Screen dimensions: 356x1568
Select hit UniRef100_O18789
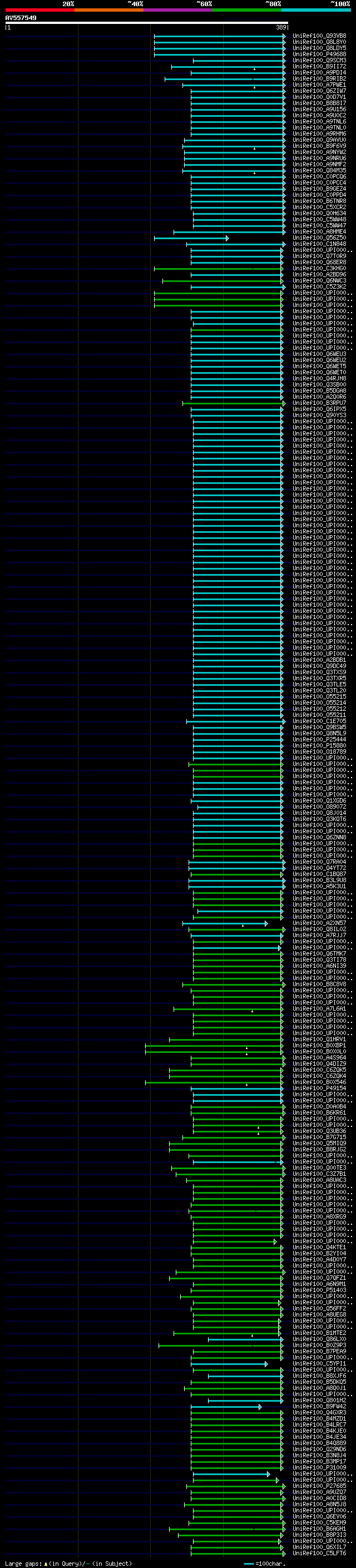coord(319,751)
